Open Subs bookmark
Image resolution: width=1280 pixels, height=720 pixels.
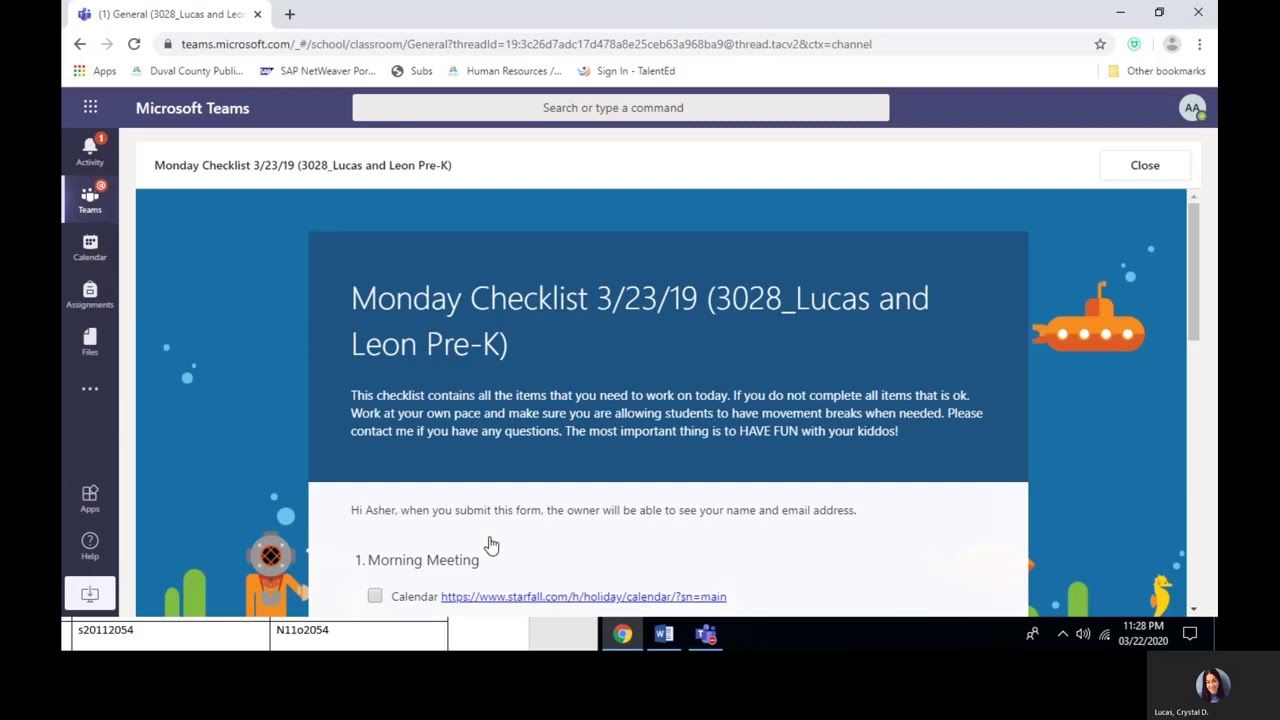[x=411, y=71]
